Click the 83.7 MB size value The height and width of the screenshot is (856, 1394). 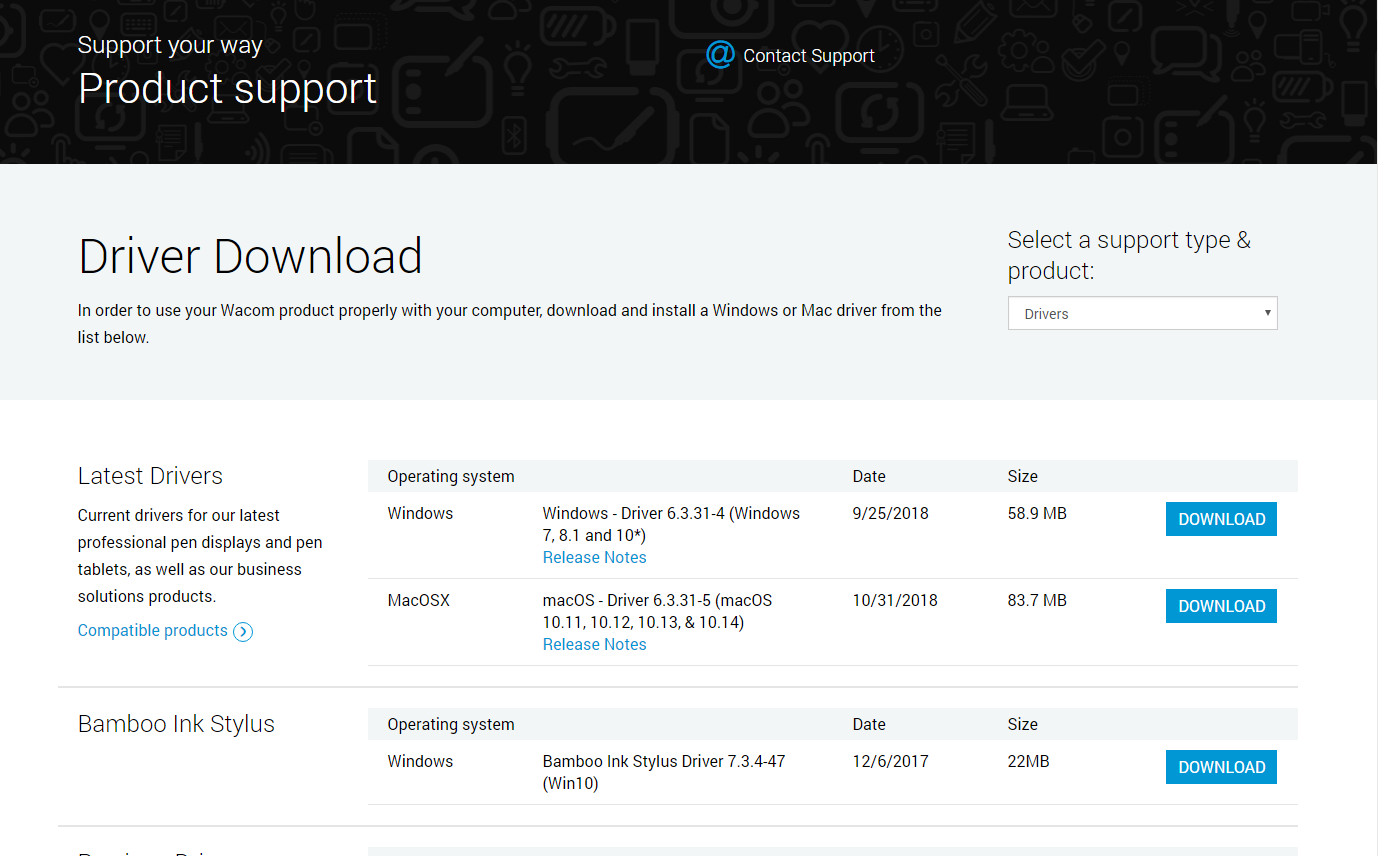coord(1037,600)
